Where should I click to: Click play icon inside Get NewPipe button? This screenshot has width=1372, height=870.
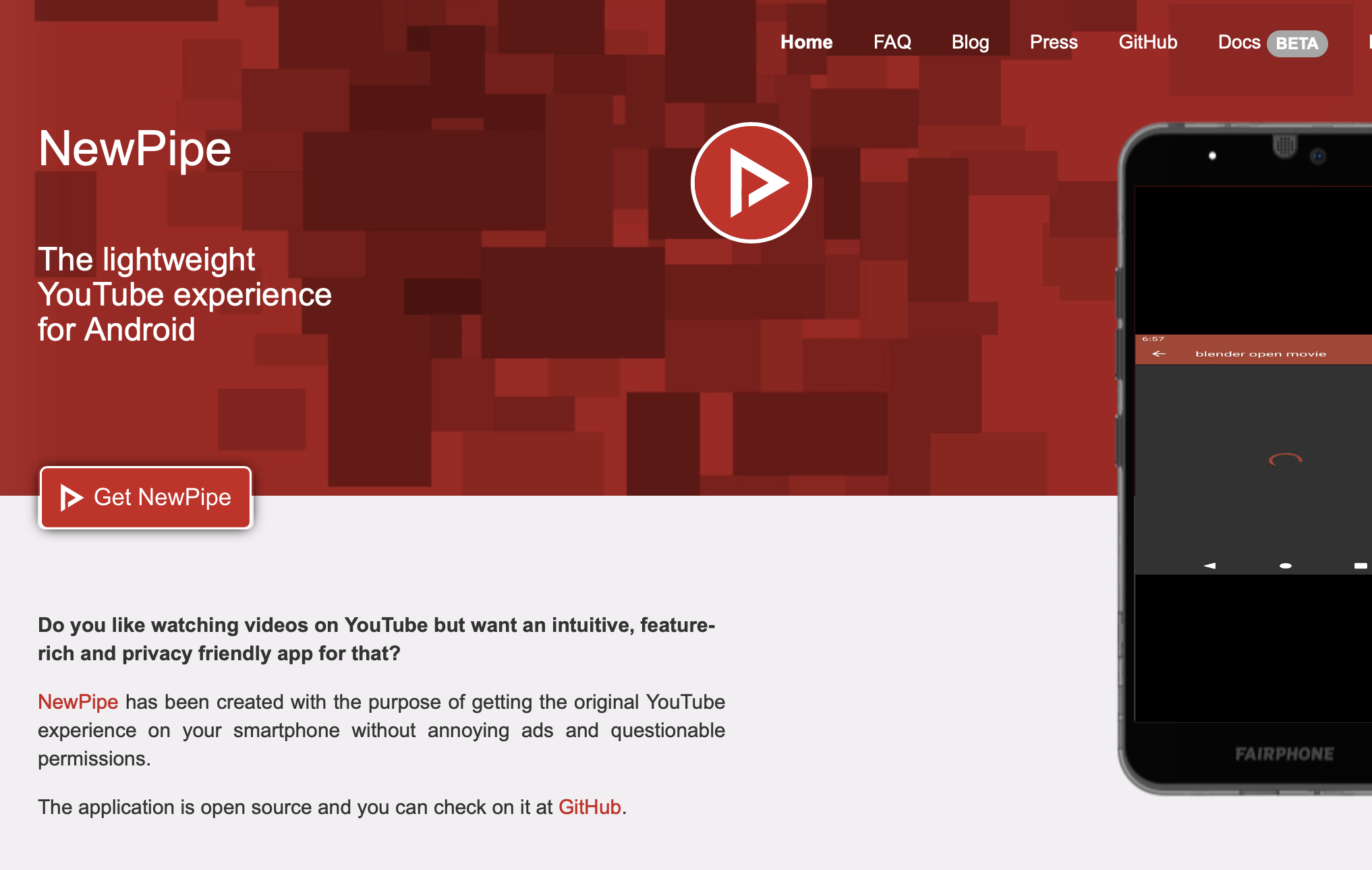click(x=70, y=498)
